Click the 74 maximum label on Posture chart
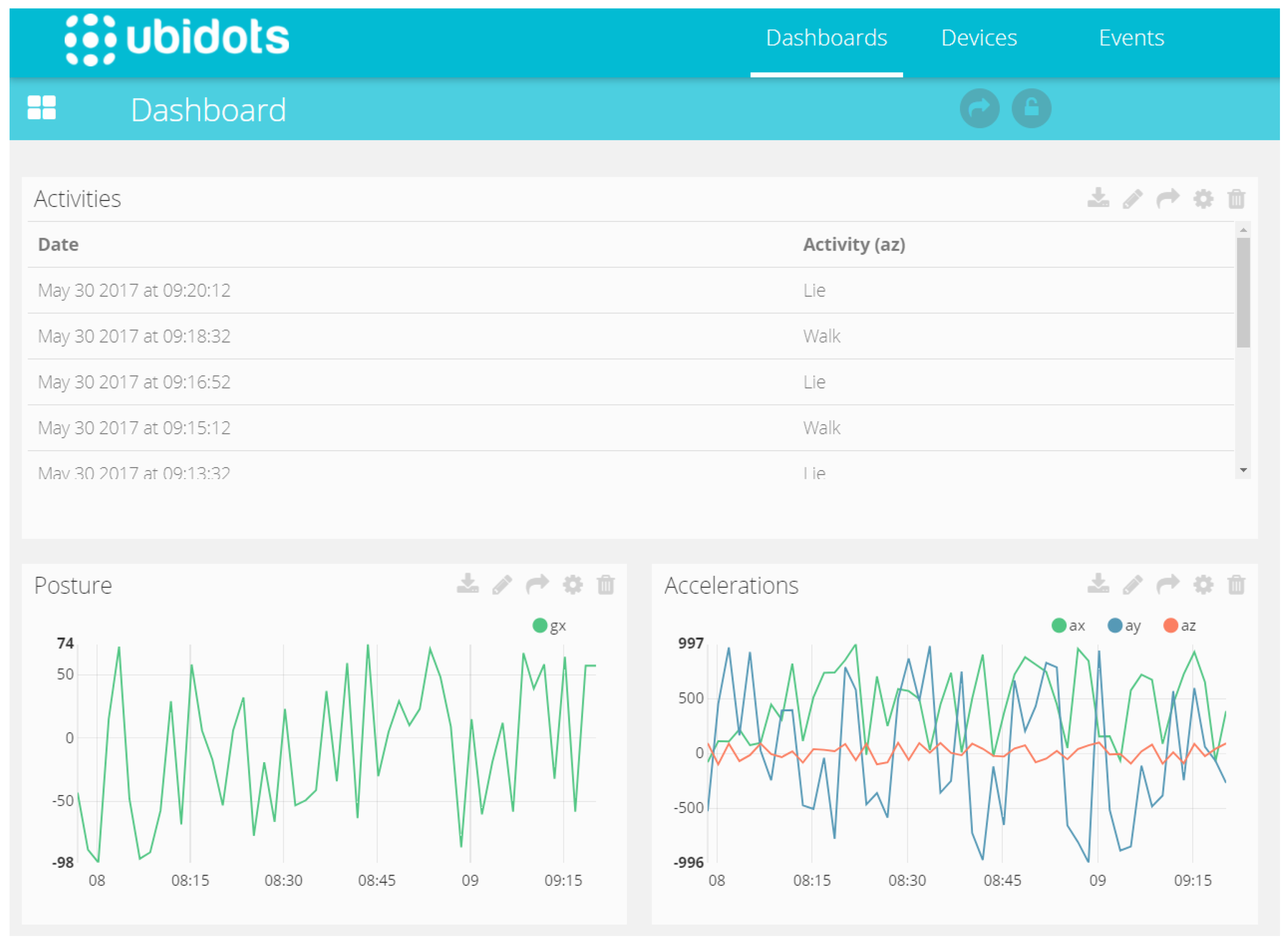 66,643
